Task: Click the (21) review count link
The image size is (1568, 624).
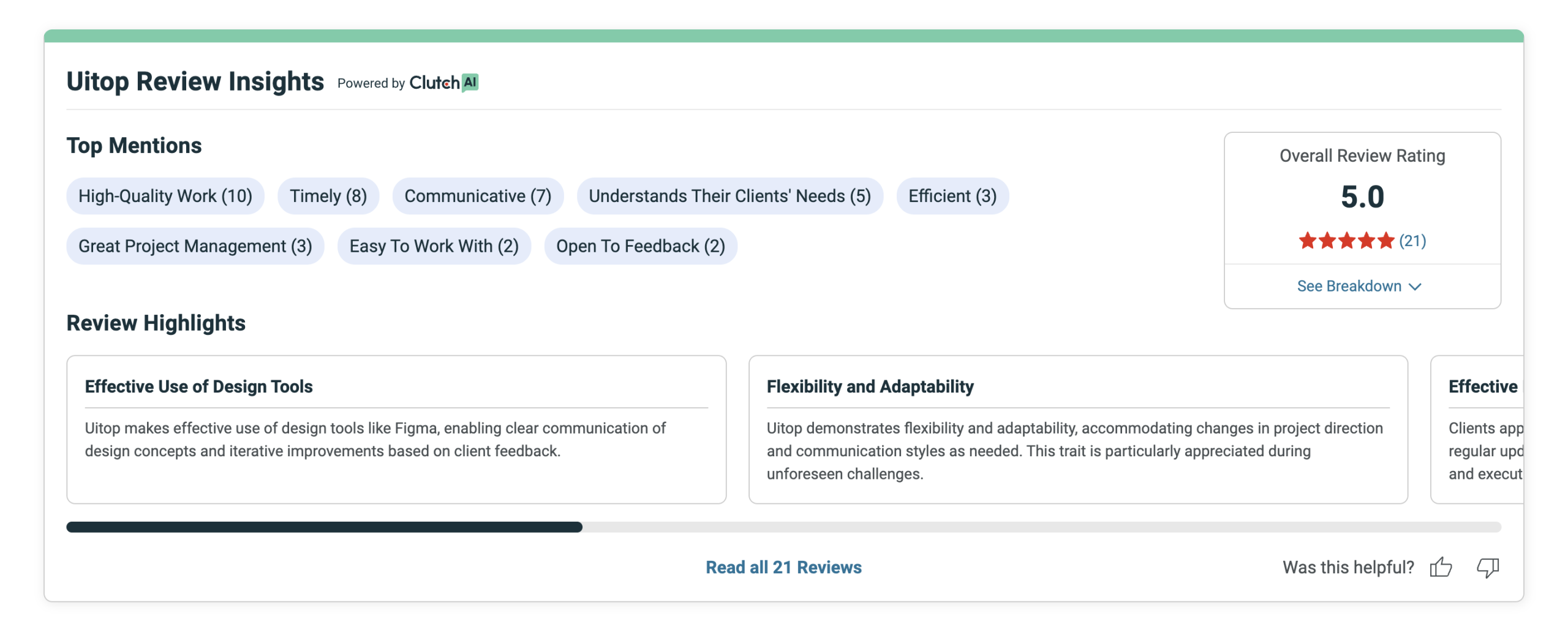Action: 1412,241
